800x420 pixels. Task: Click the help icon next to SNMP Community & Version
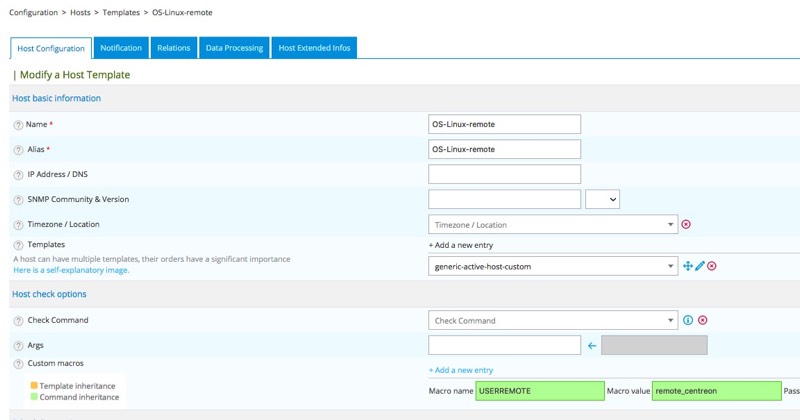(x=18, y=200)
